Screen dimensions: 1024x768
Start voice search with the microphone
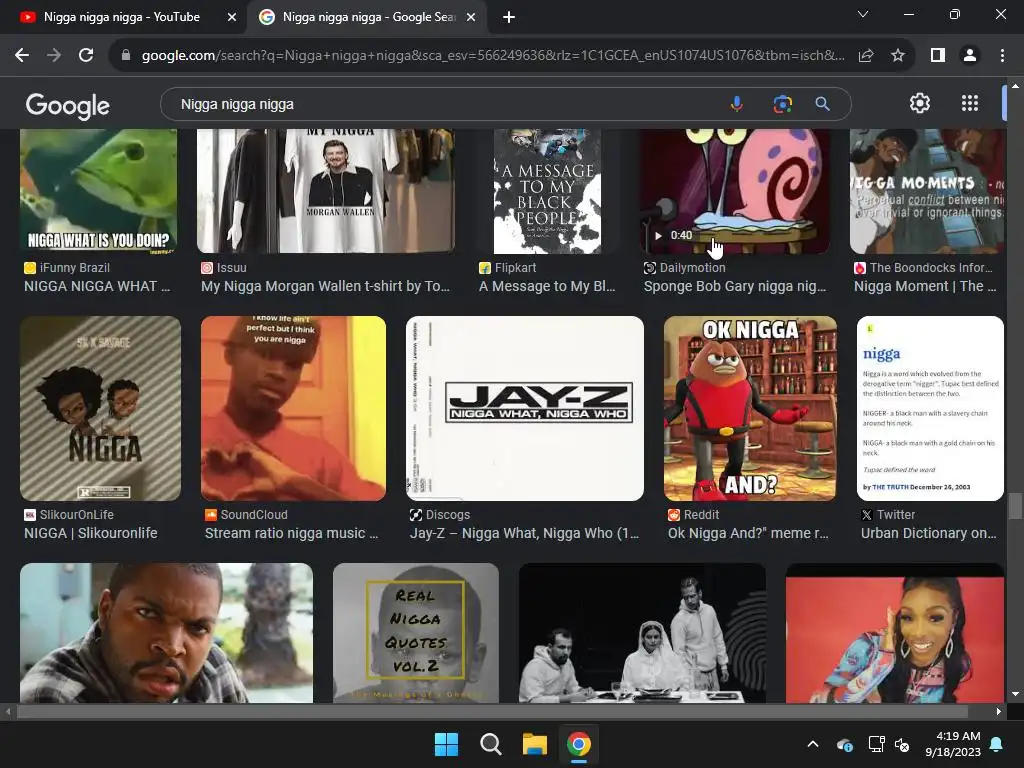click(x=737, y=104)
